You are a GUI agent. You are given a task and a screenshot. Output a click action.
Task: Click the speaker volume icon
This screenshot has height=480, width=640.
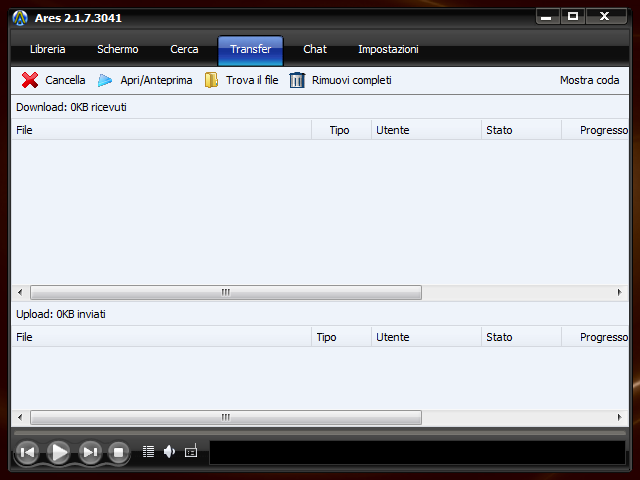point(169,452)
